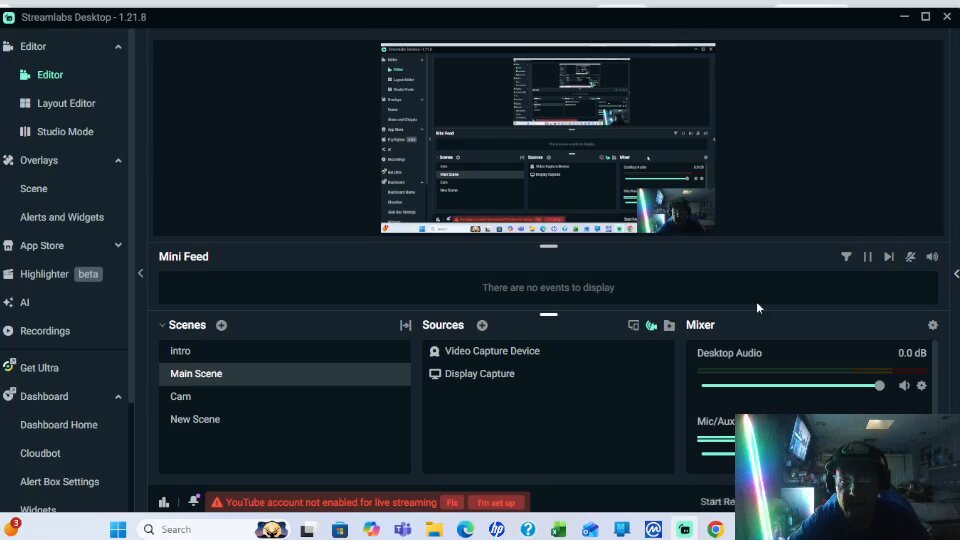This screenshot has width=960, height=540.
Task: Open Alert Box Settings
Action: pyautogui.click(x=59, y=482)
